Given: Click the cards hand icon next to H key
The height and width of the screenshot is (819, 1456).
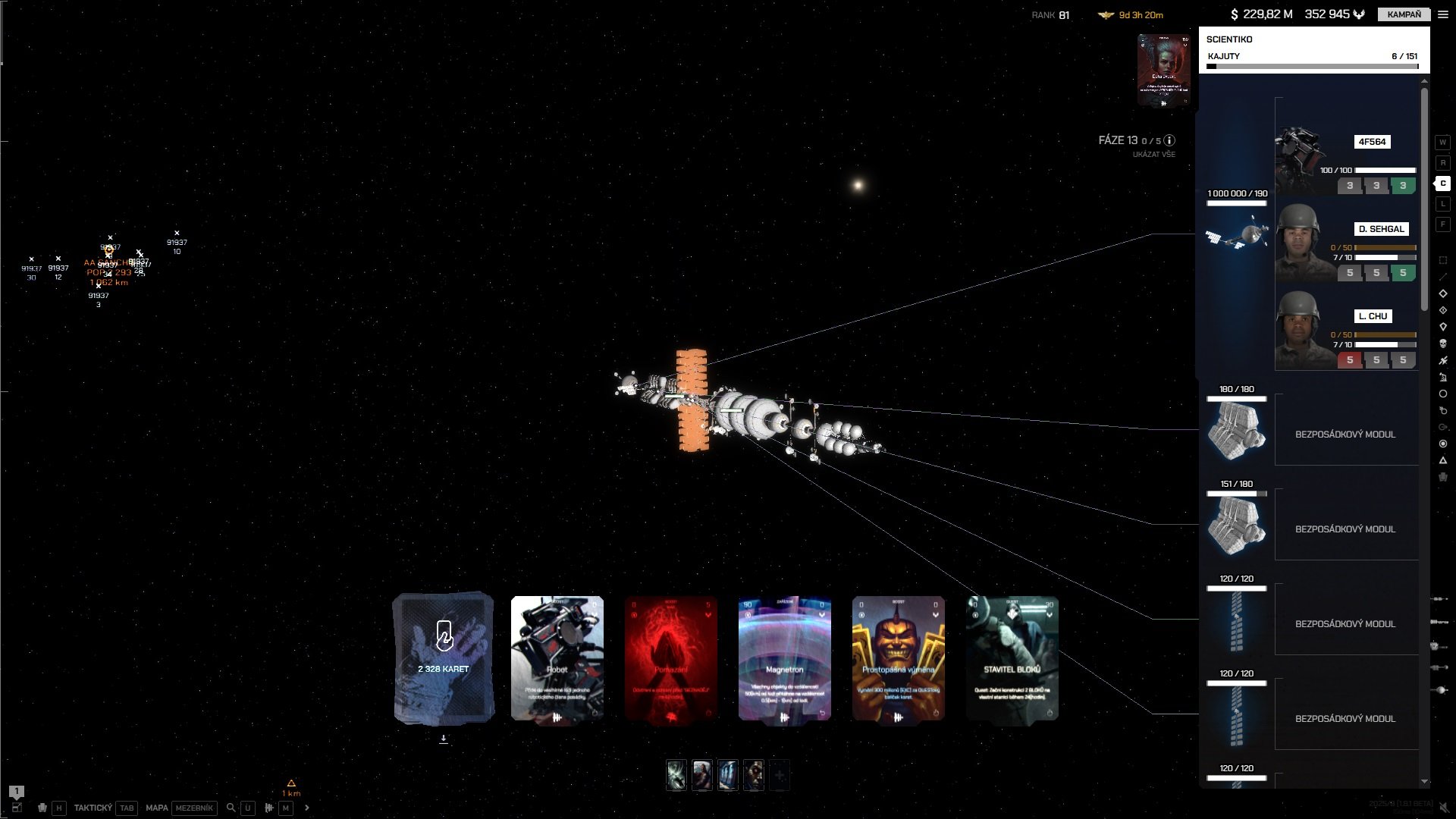Looking at the screenshot, I should (x=42, y=808).
